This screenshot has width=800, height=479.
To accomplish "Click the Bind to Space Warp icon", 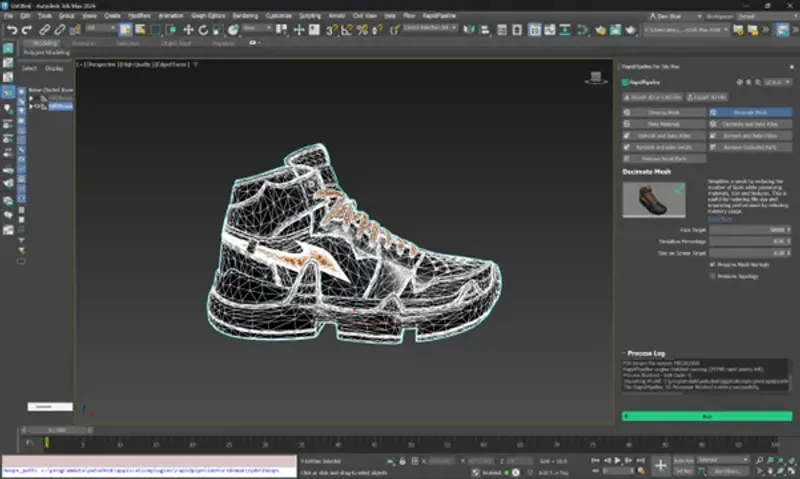I will click(x=75, y=30).
